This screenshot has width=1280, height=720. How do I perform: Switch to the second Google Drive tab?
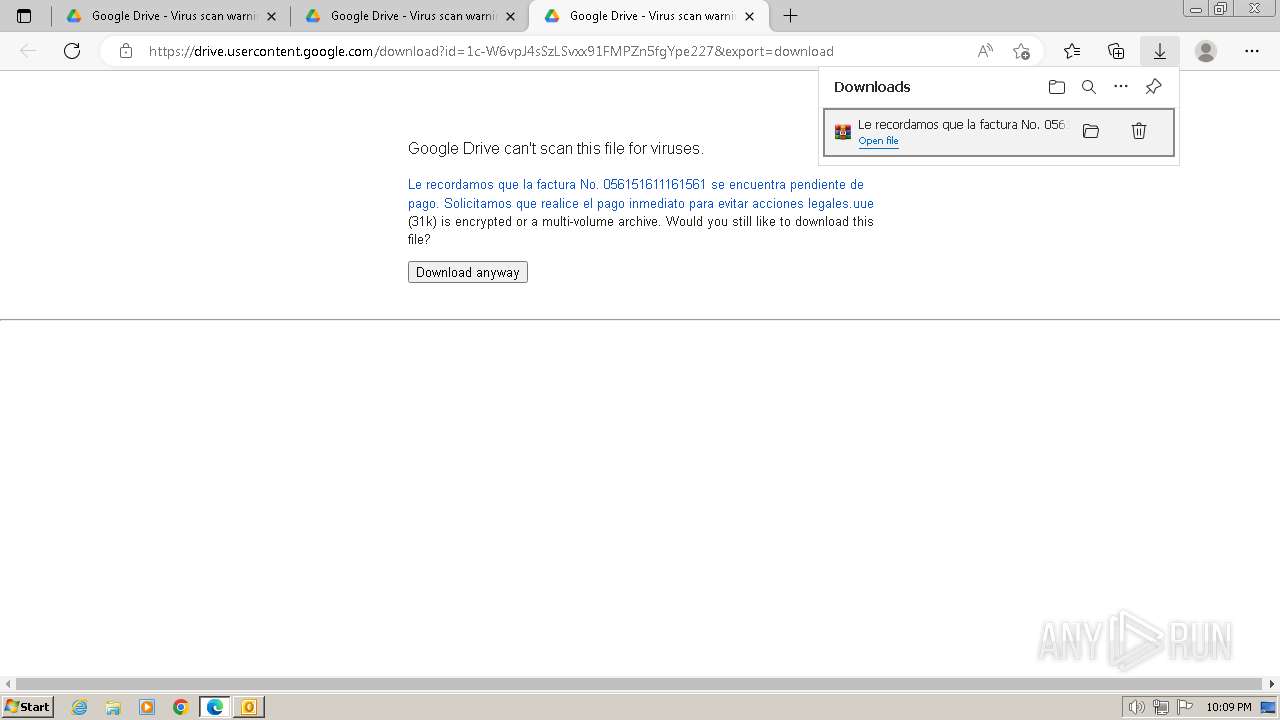[x=409, y=16]
